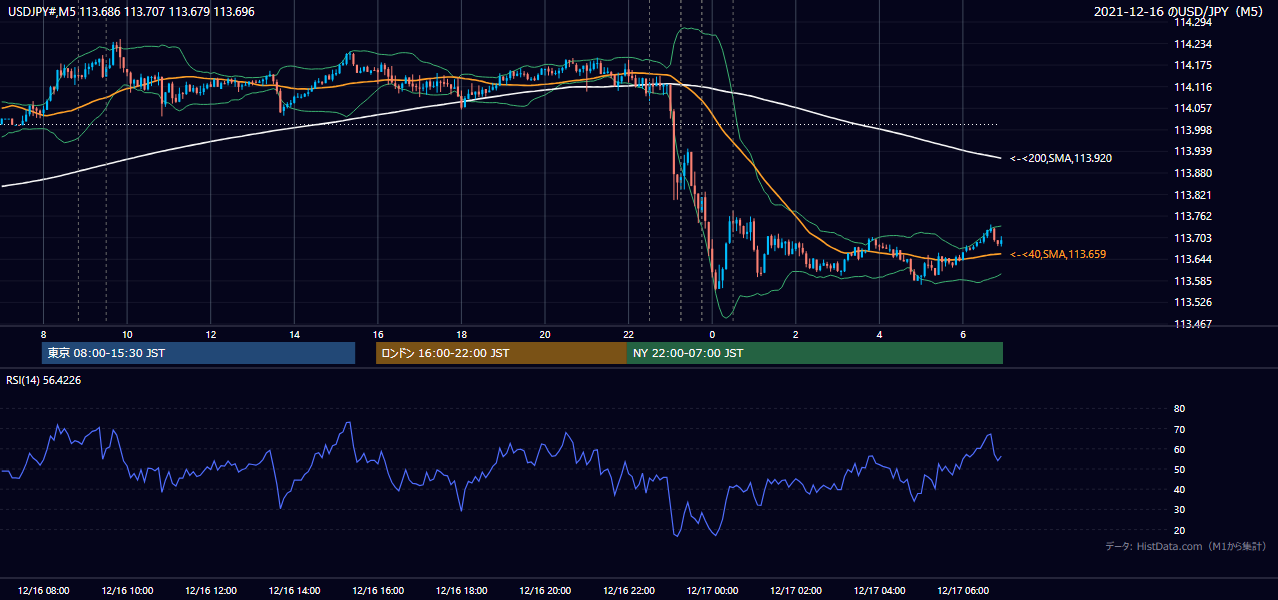Click hour label 12 under price chart
1278x600 pixels.
(211, 333)
